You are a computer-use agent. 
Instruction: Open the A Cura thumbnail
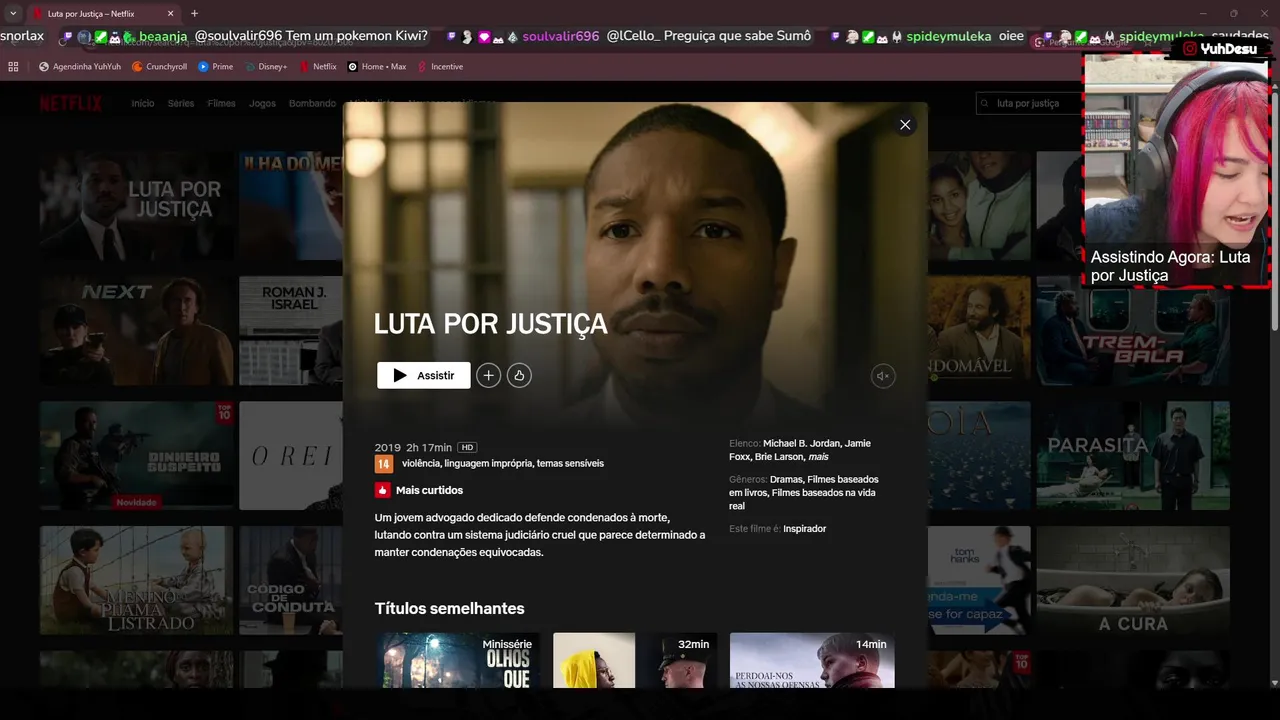(1133, 580)
